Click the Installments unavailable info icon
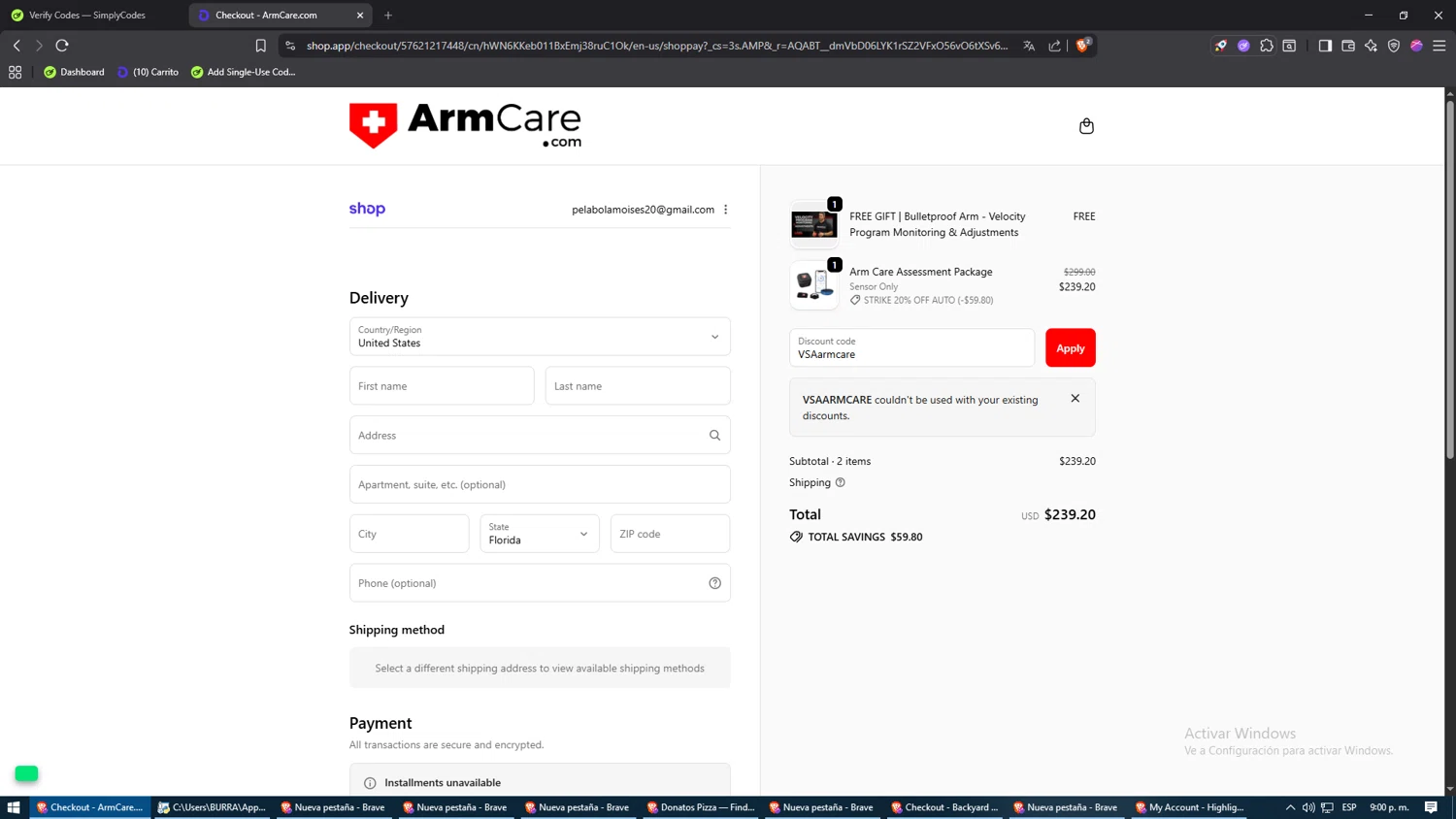This screenshot has width=1456, height=819. (x=370, y=783)
